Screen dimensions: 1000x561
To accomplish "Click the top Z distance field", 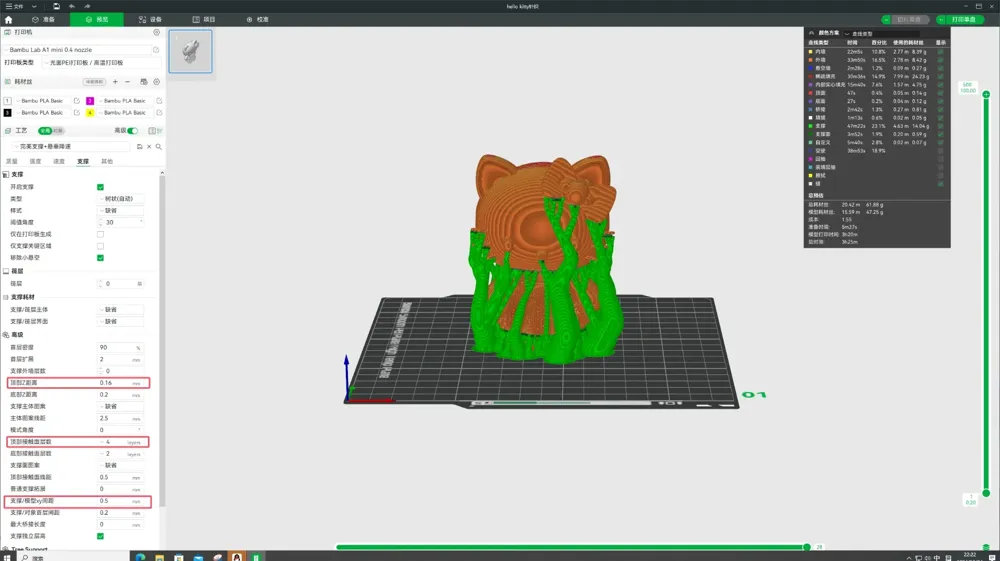I will (121, 382).
